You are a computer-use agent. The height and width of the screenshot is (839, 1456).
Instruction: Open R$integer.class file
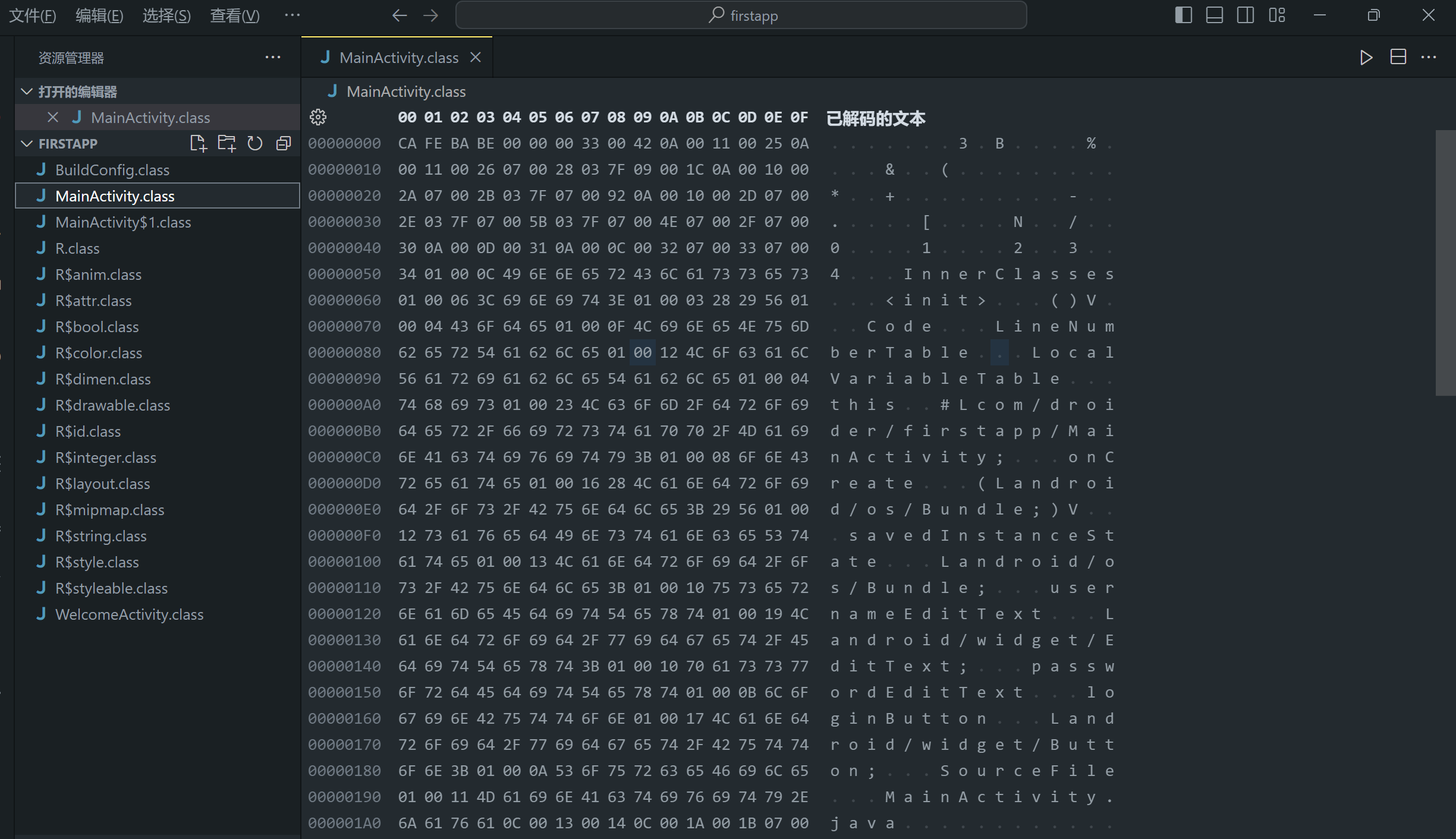(x=158, y=458)
